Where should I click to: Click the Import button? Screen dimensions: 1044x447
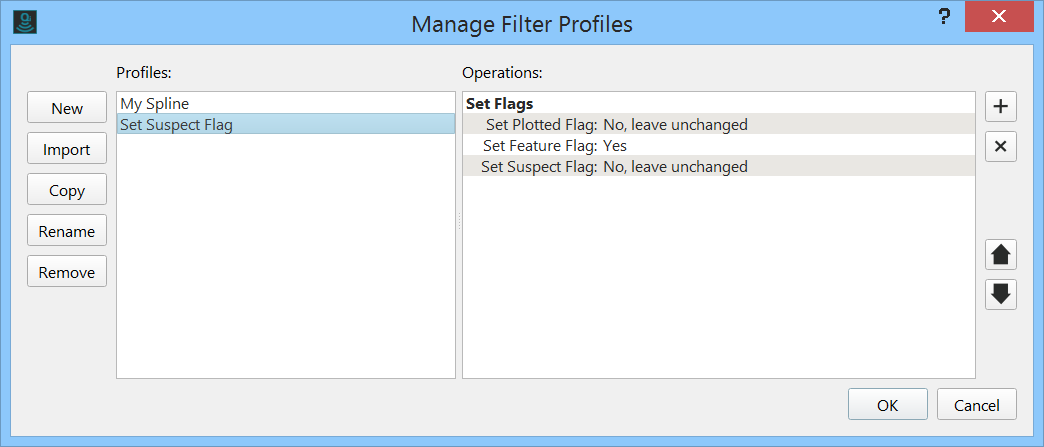(67, 149)
